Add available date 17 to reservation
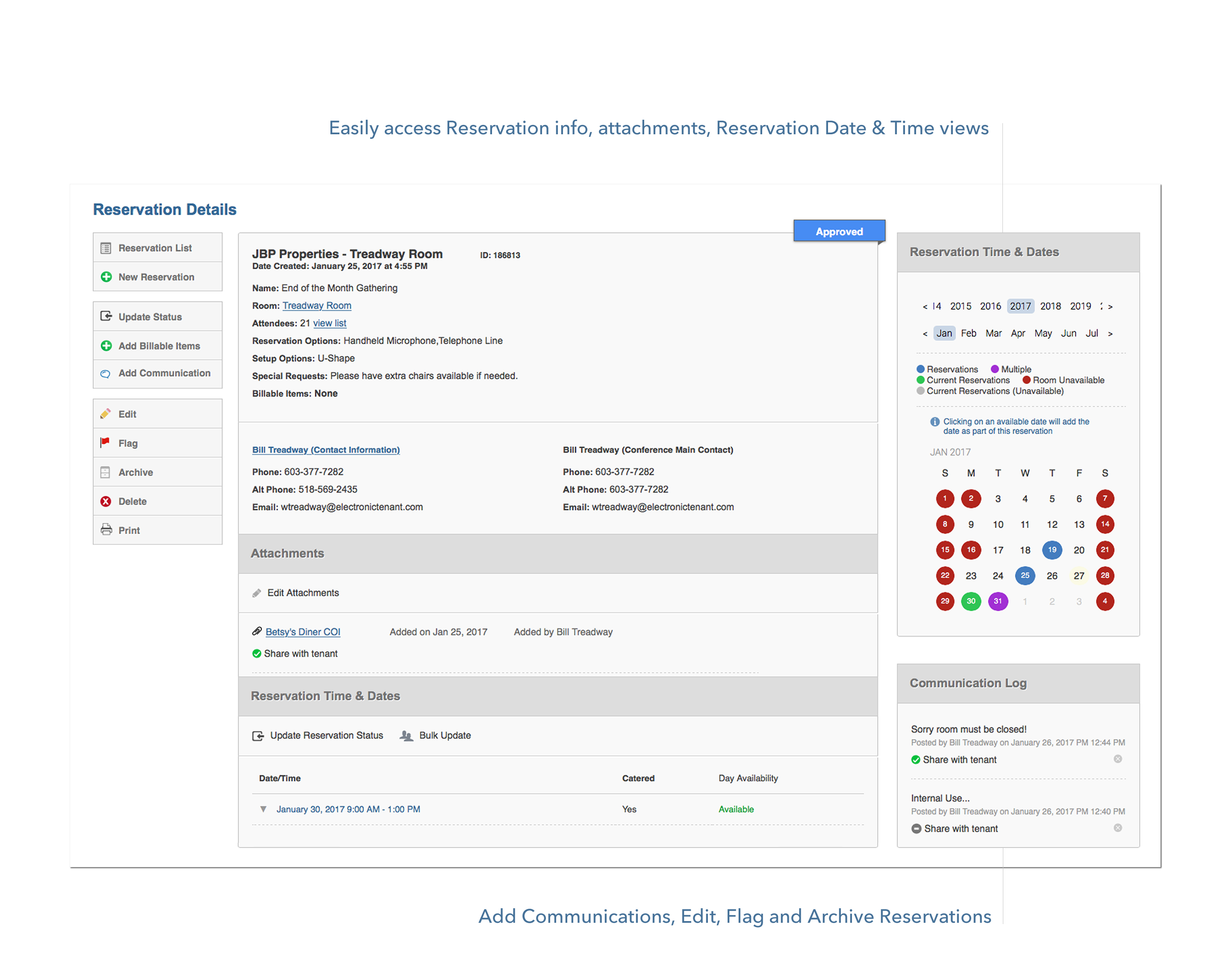 998,550
